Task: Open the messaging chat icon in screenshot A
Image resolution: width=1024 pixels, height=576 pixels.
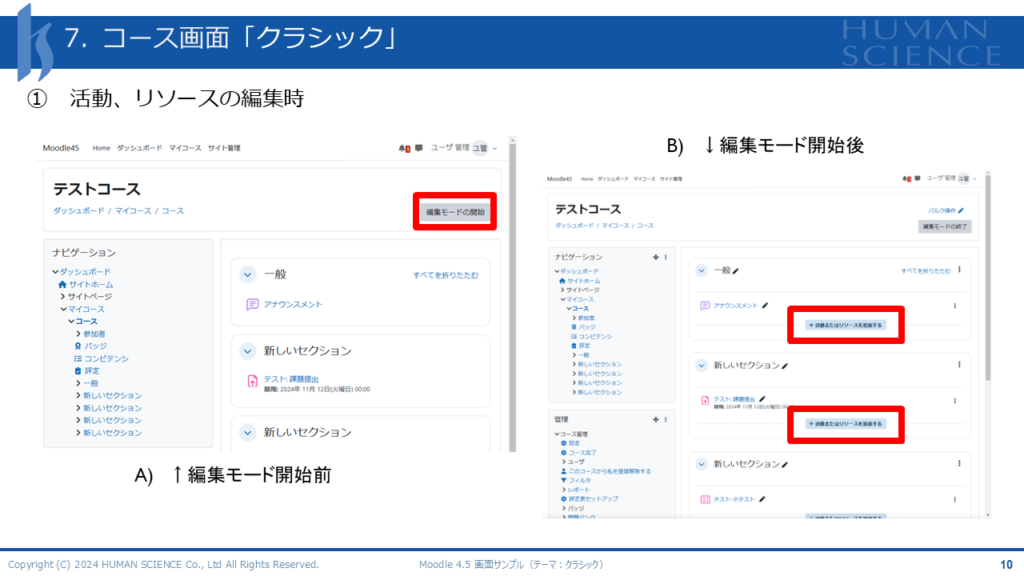Action: point(419,148)
